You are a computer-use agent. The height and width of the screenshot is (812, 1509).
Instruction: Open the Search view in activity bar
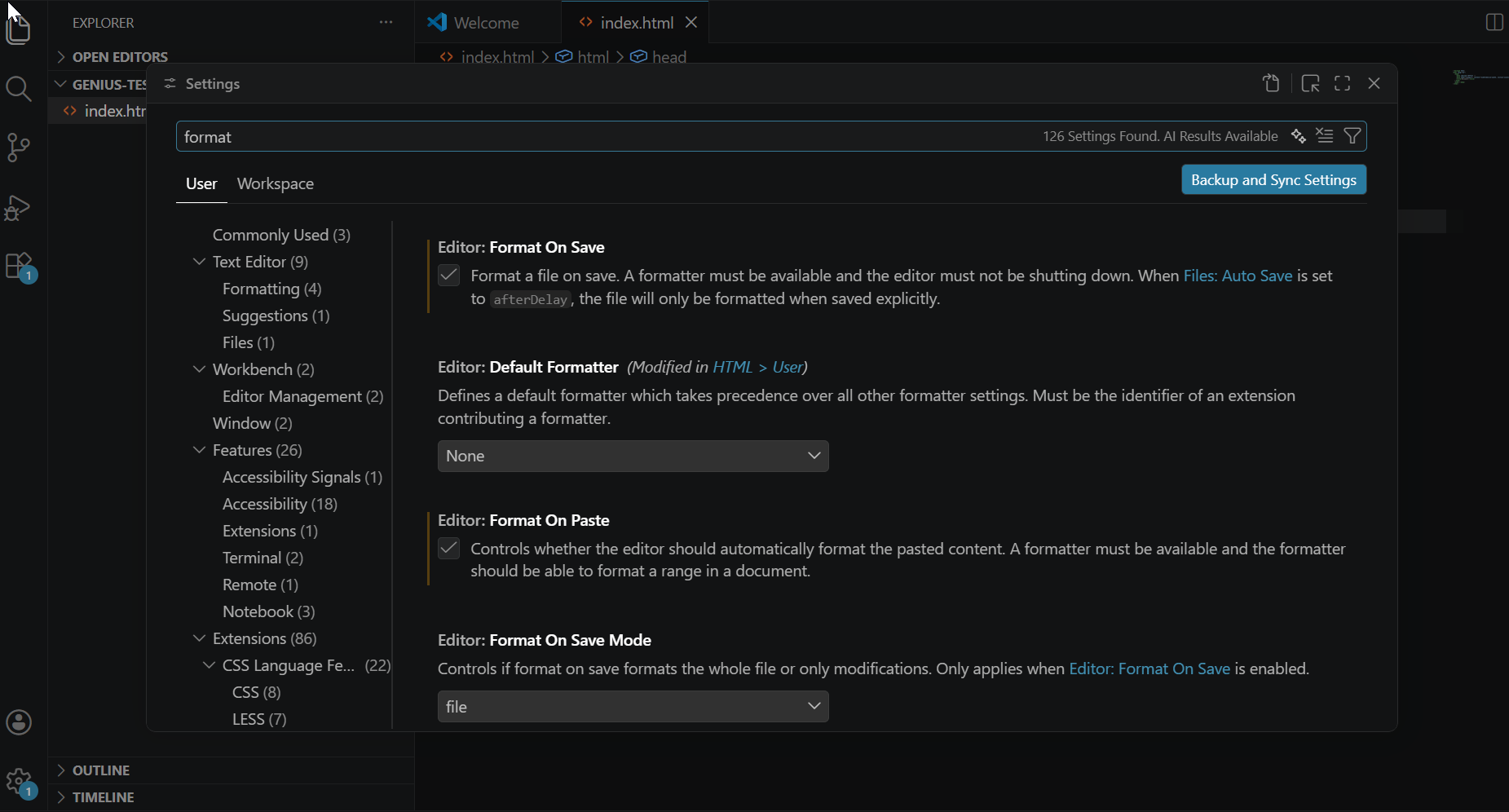coord(18,88)
